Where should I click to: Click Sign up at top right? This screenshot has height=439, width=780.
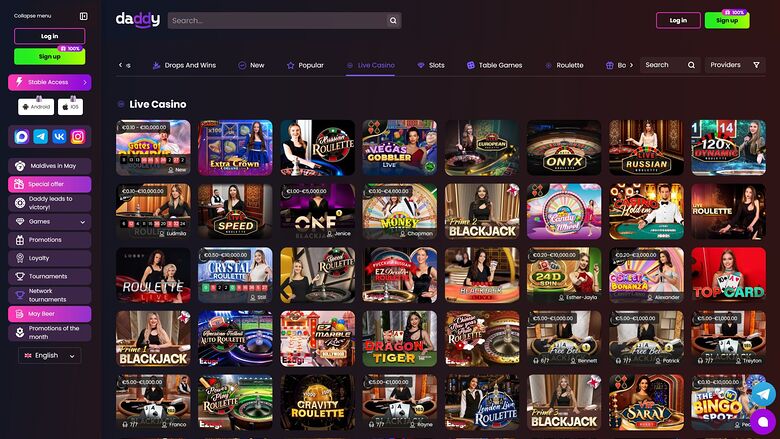[x=727, y=20]
